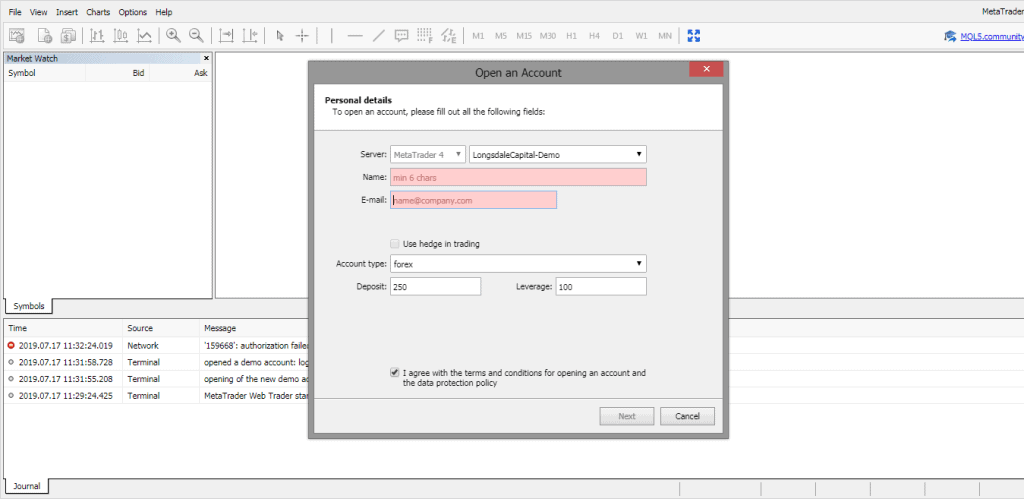1024x499 pixels.
Task: Click the Name input field
Action: (519, 177)
